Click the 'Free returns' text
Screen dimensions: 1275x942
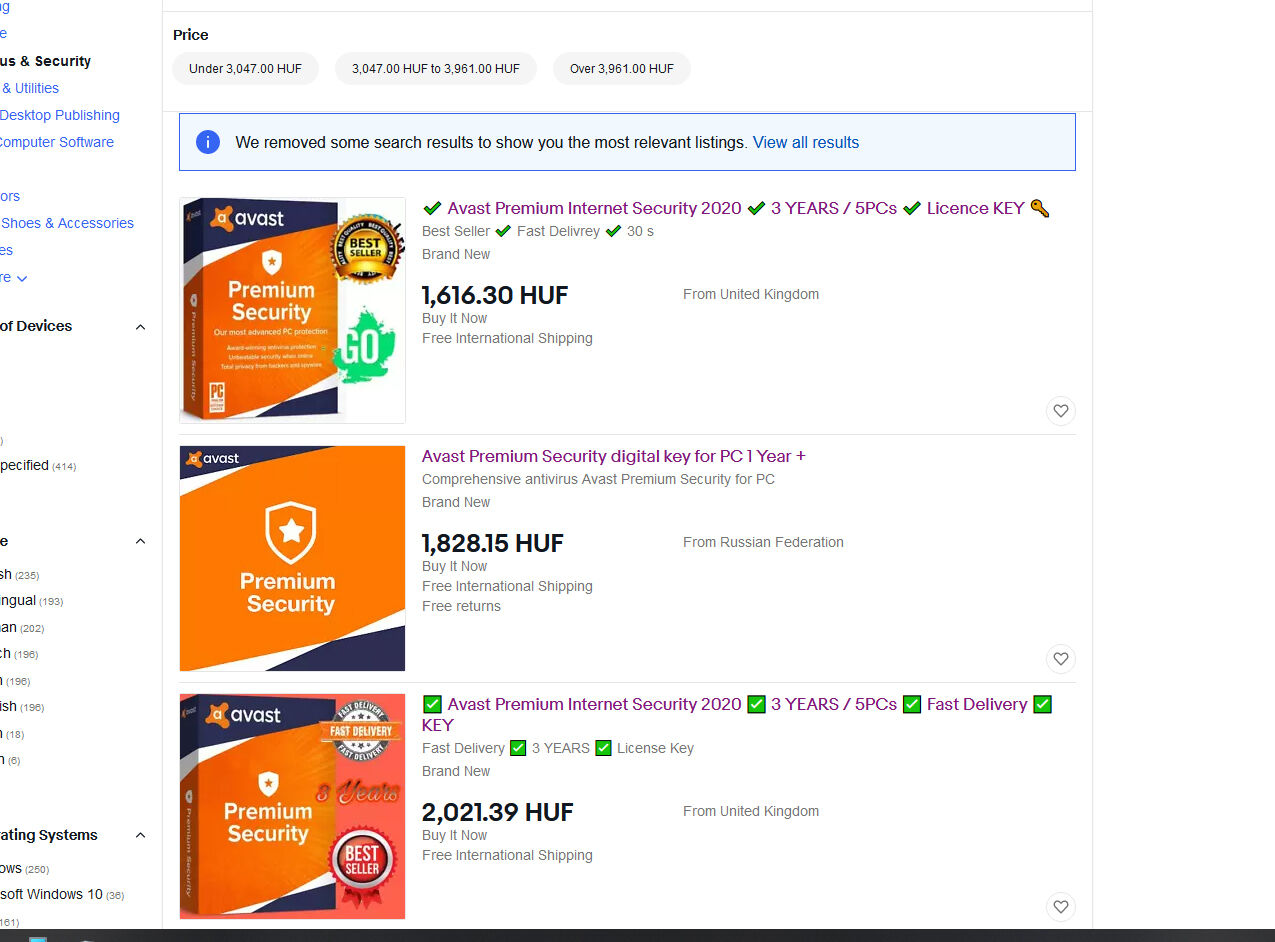(x=461, y=606)
